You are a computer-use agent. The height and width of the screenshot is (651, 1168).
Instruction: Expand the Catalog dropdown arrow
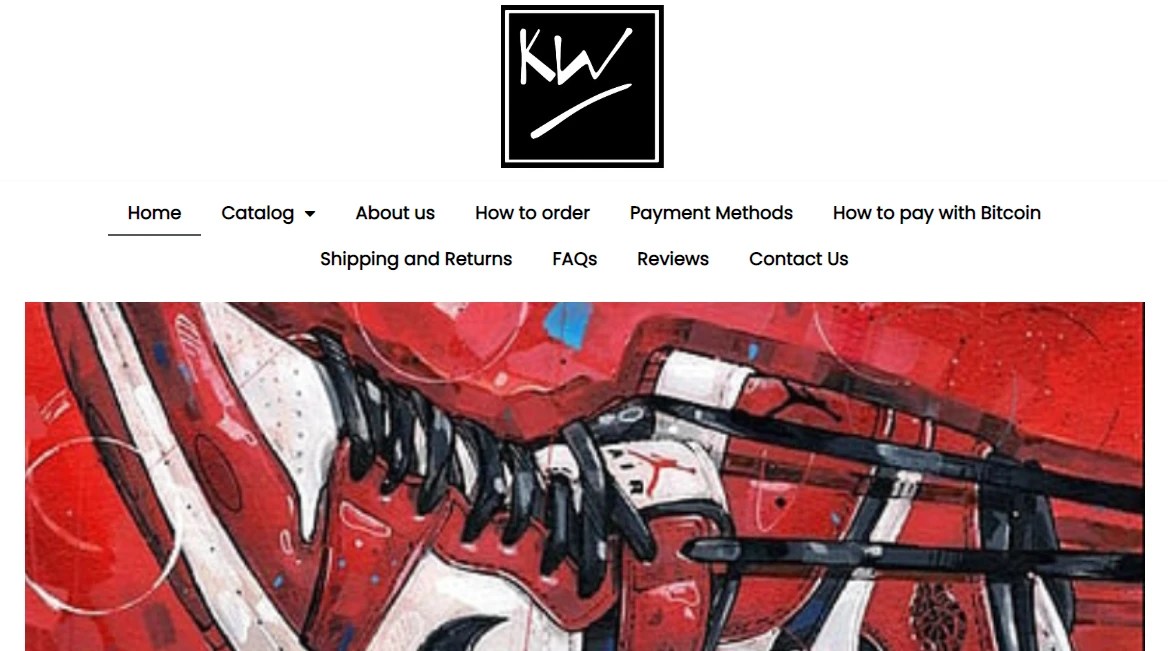point(310,214)
